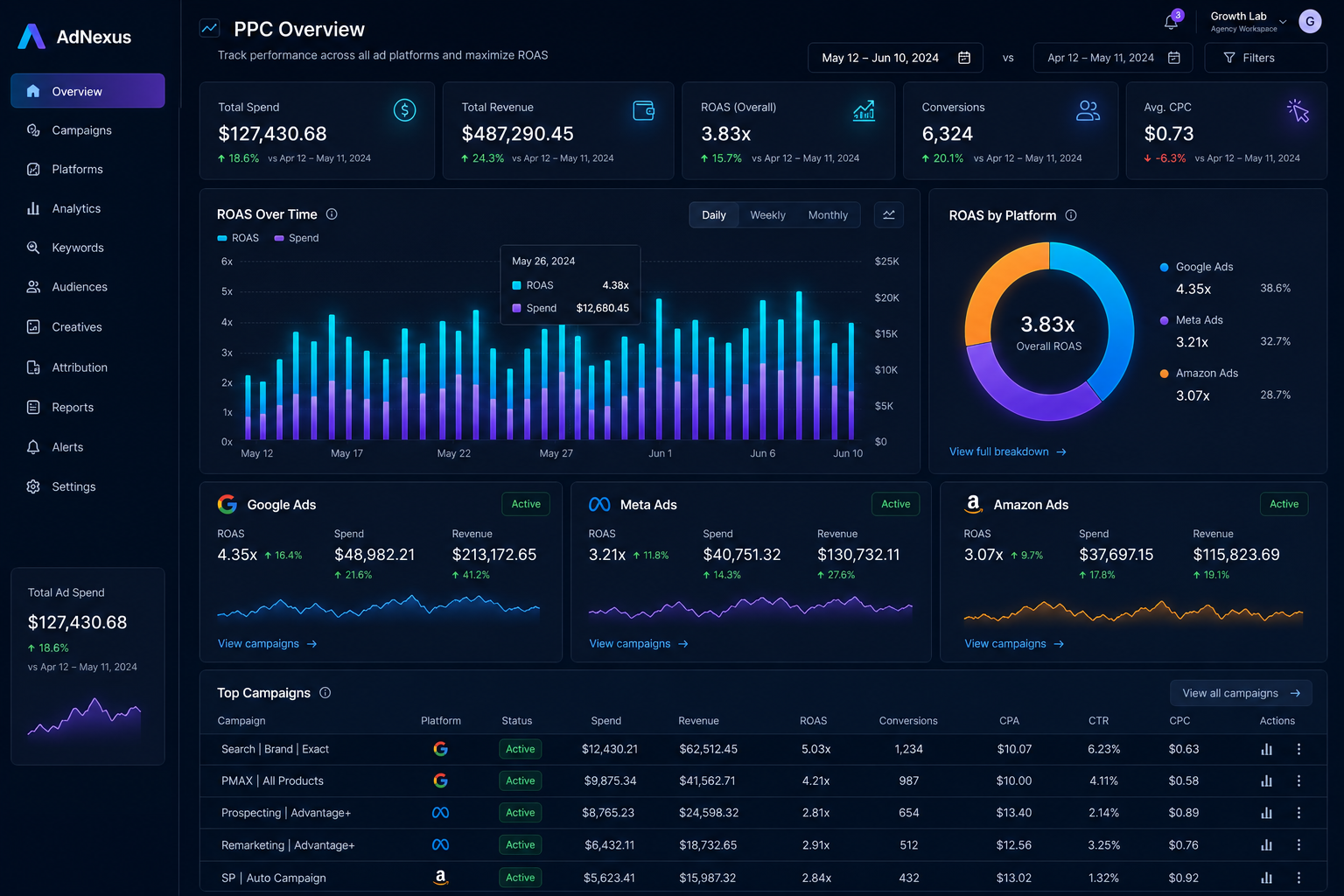Open Reports in the sidebar
Viewport: 1344px width, 896px height.
[87, 408]
